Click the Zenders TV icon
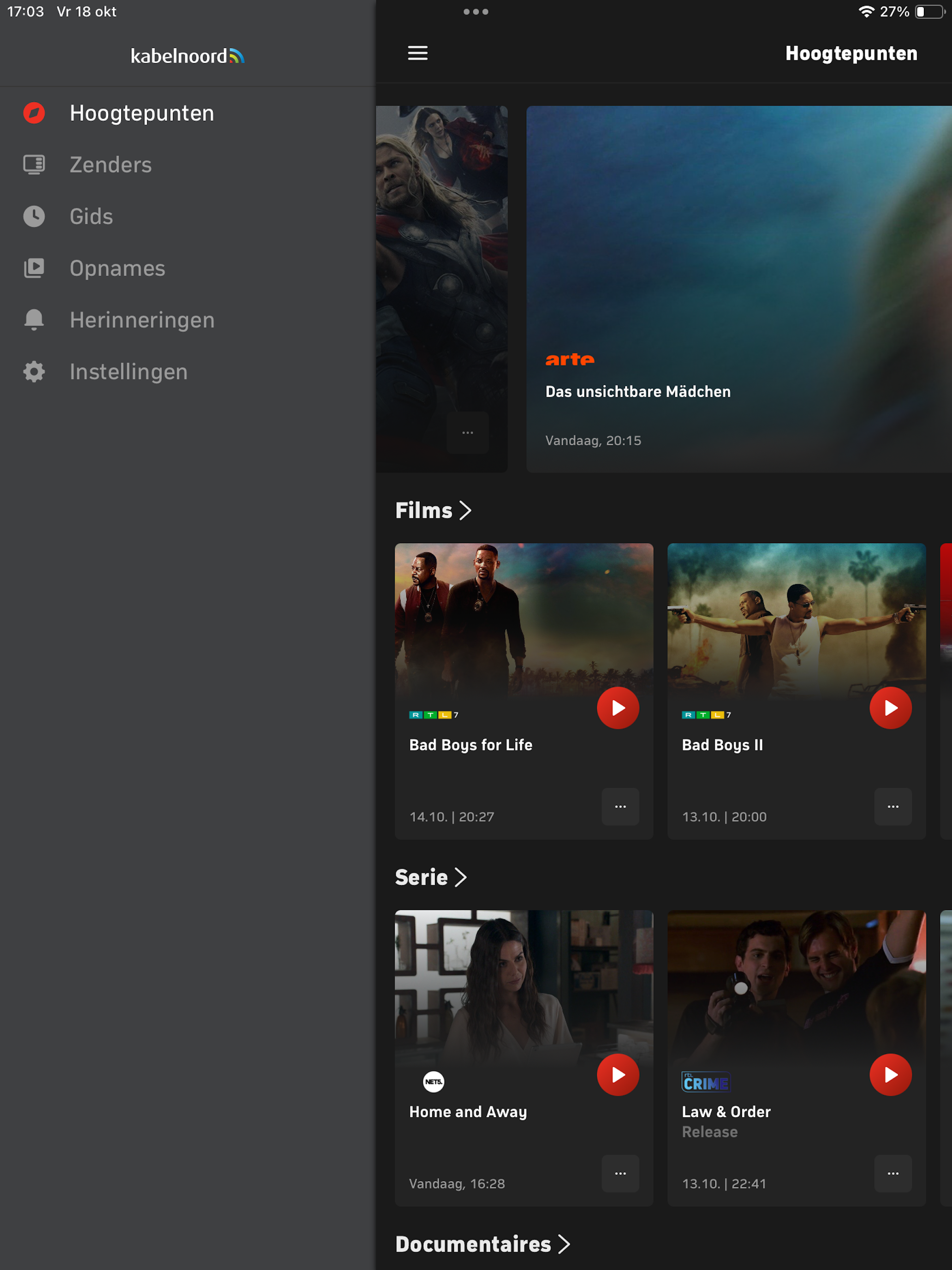 34,165
